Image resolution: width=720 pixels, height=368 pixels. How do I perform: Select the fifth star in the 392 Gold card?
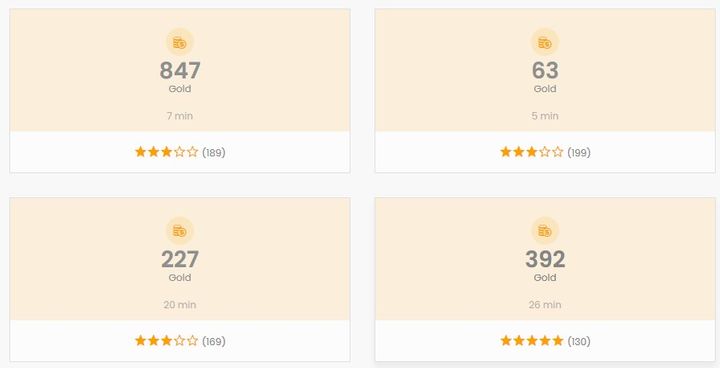(x=557, y=341)
